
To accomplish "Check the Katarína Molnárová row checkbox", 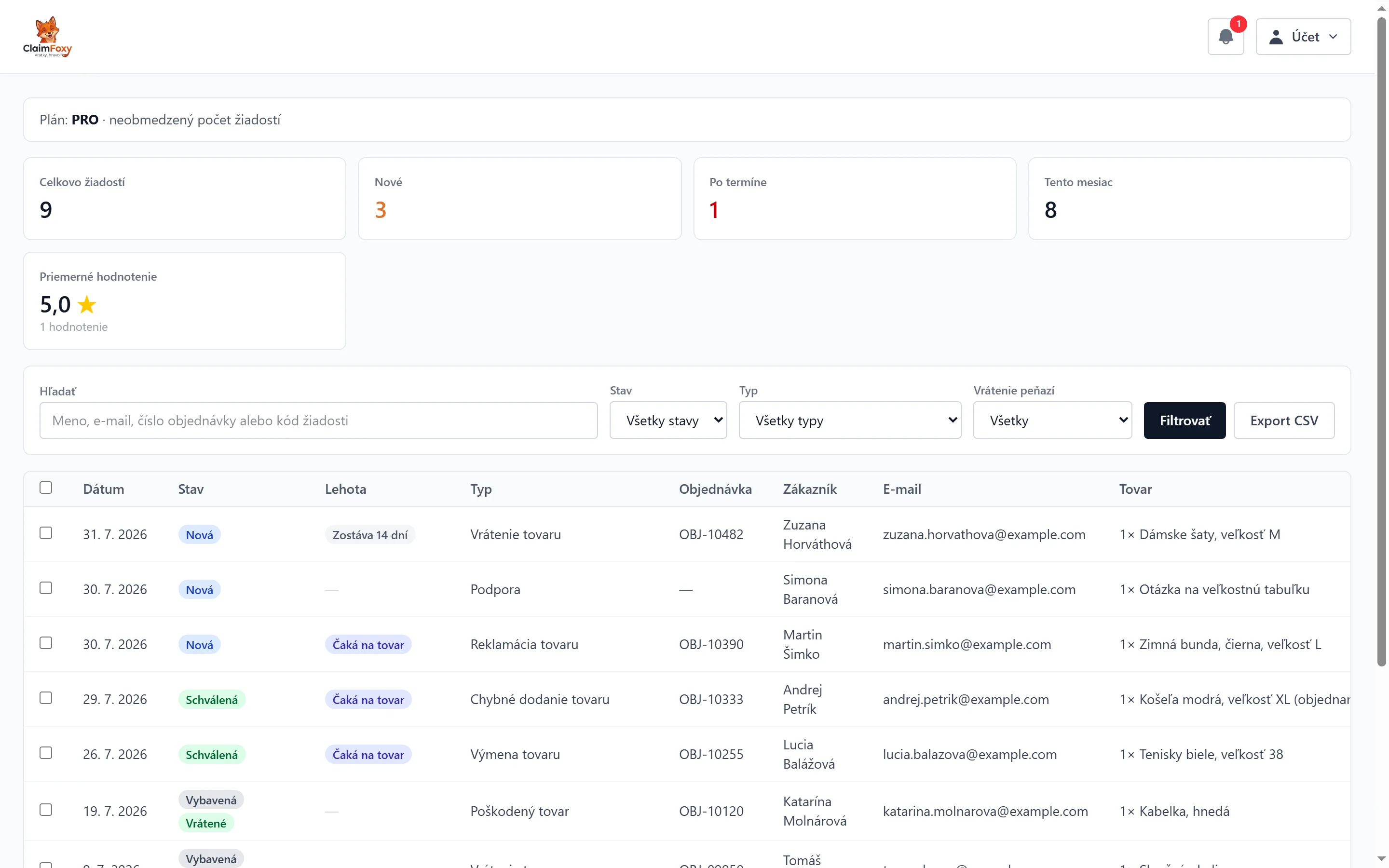I will click(x=46, y=810).
